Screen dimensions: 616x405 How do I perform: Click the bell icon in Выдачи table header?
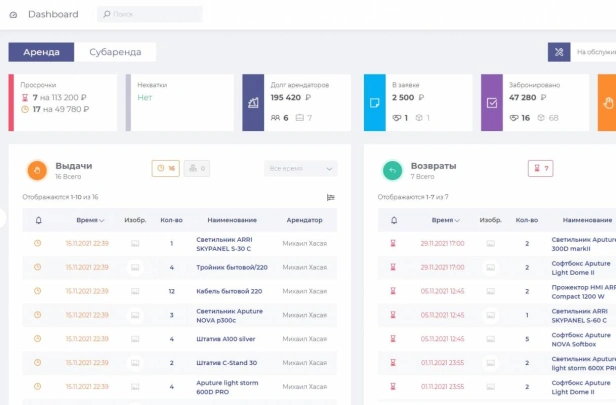pyautogui.click(x=38, y=220)
